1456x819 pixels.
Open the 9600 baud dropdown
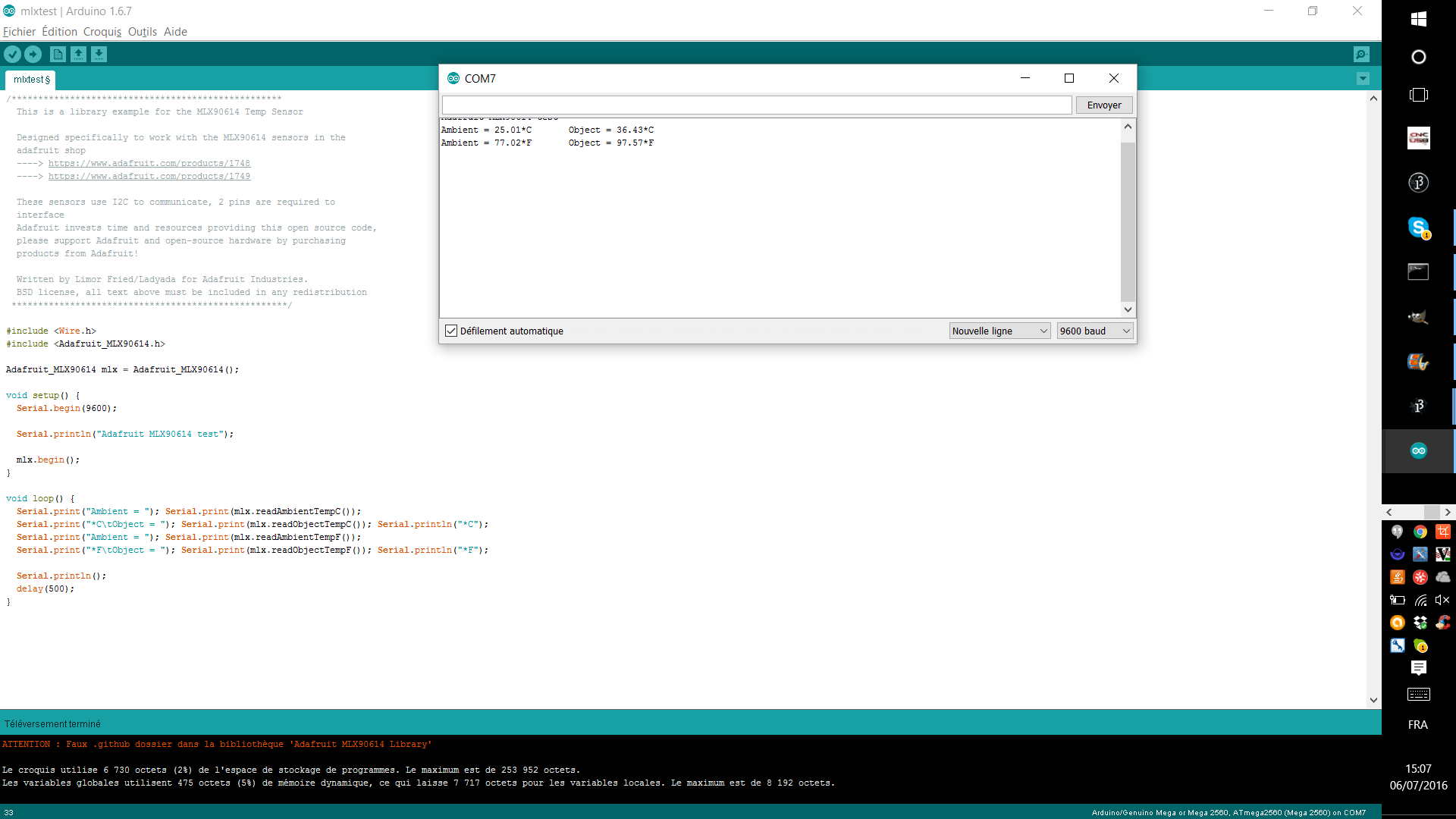coord(1094,331)
